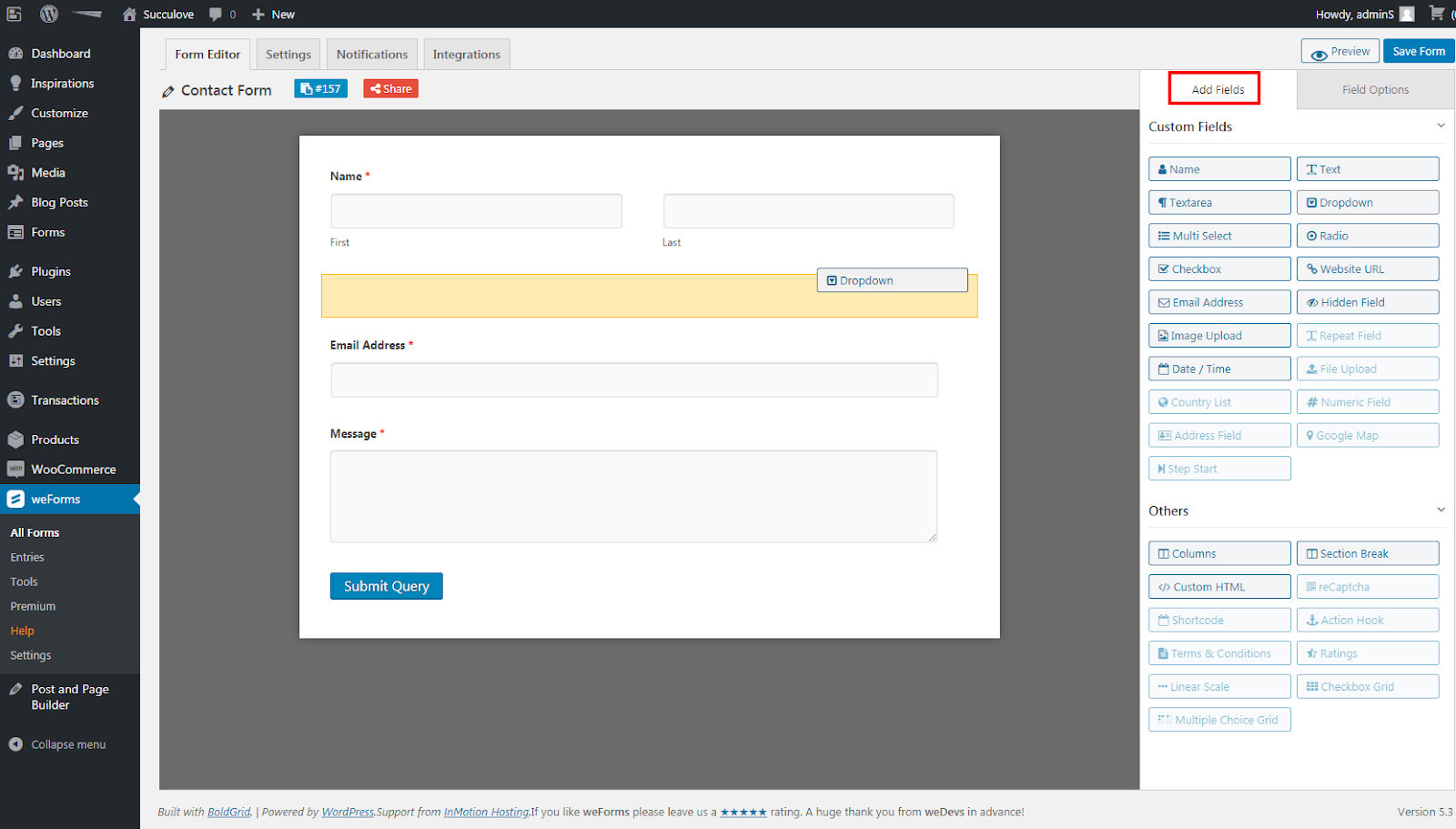Screen dimensions: 1456x829
Task: Click the WordPress logo icon in the admin bar
Action: pos(49,14)
